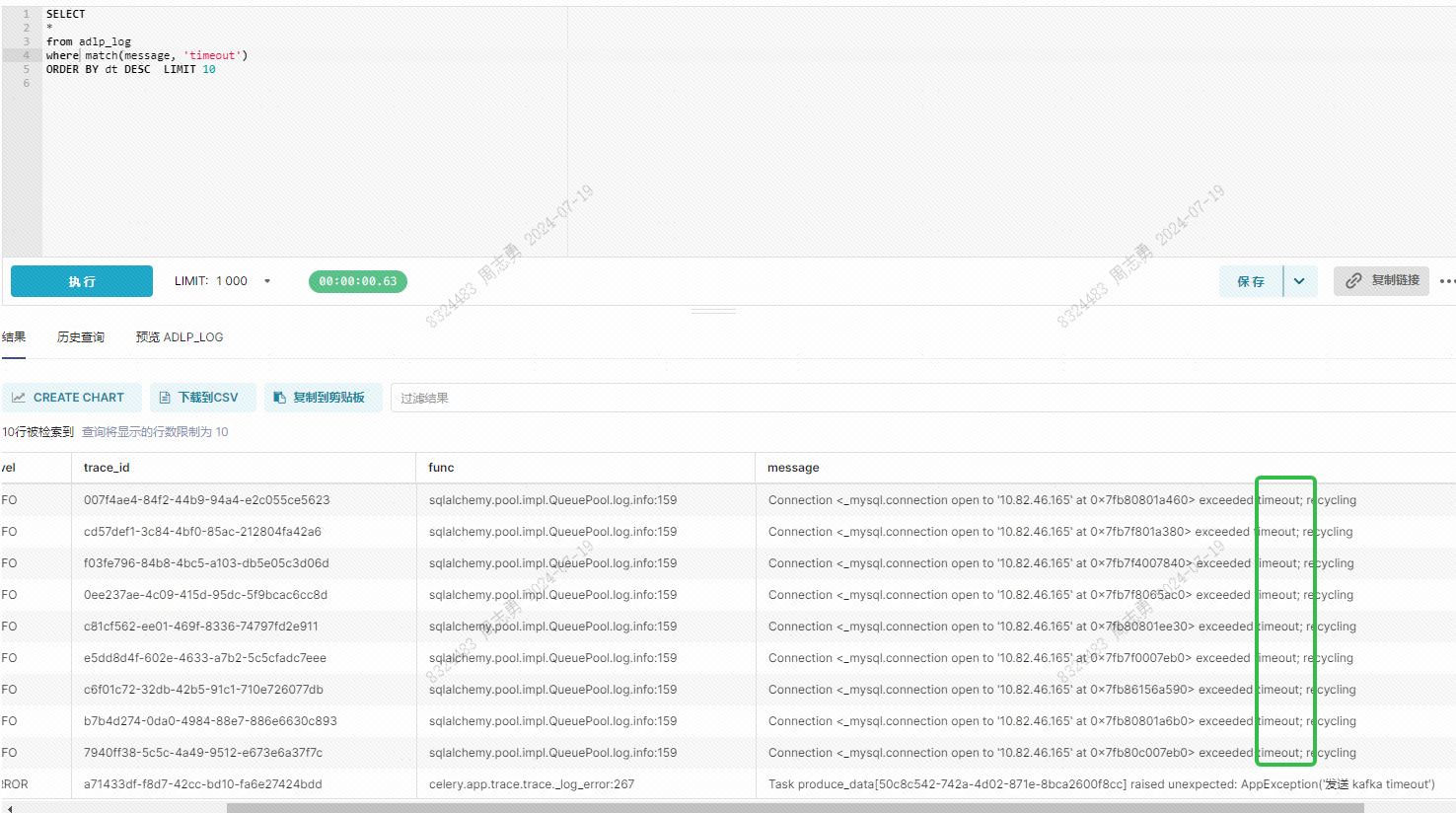This screenshot has width=1456, height=813.
Task: Select trace_id c81cf562-ee01-469f-8336-74797fd2e911
Action: [201, 627]
